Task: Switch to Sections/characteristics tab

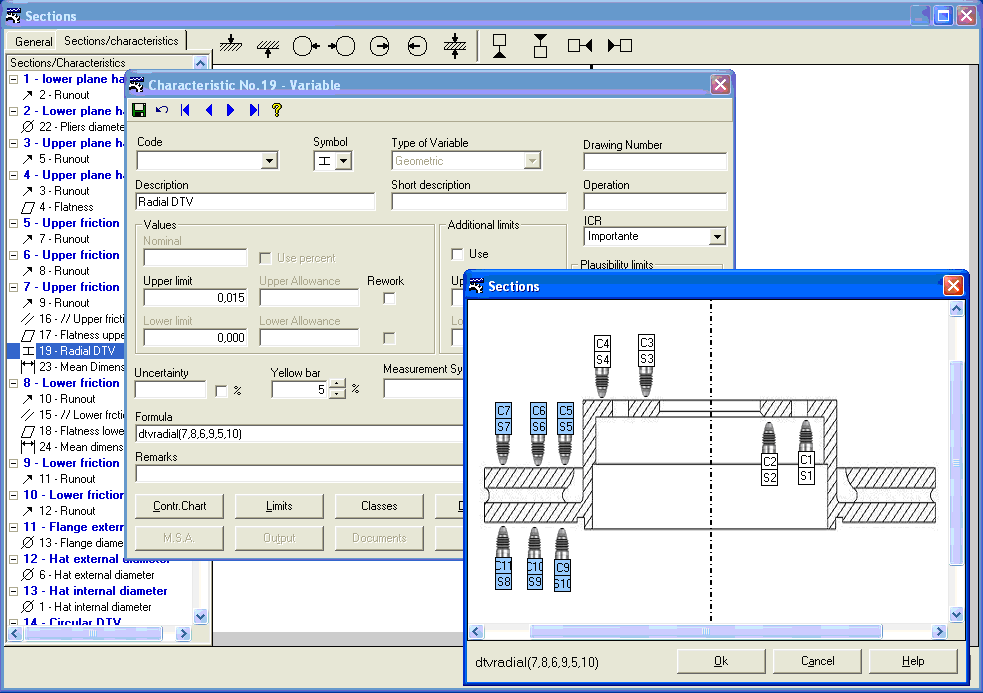Action: [x=122, y=41]
